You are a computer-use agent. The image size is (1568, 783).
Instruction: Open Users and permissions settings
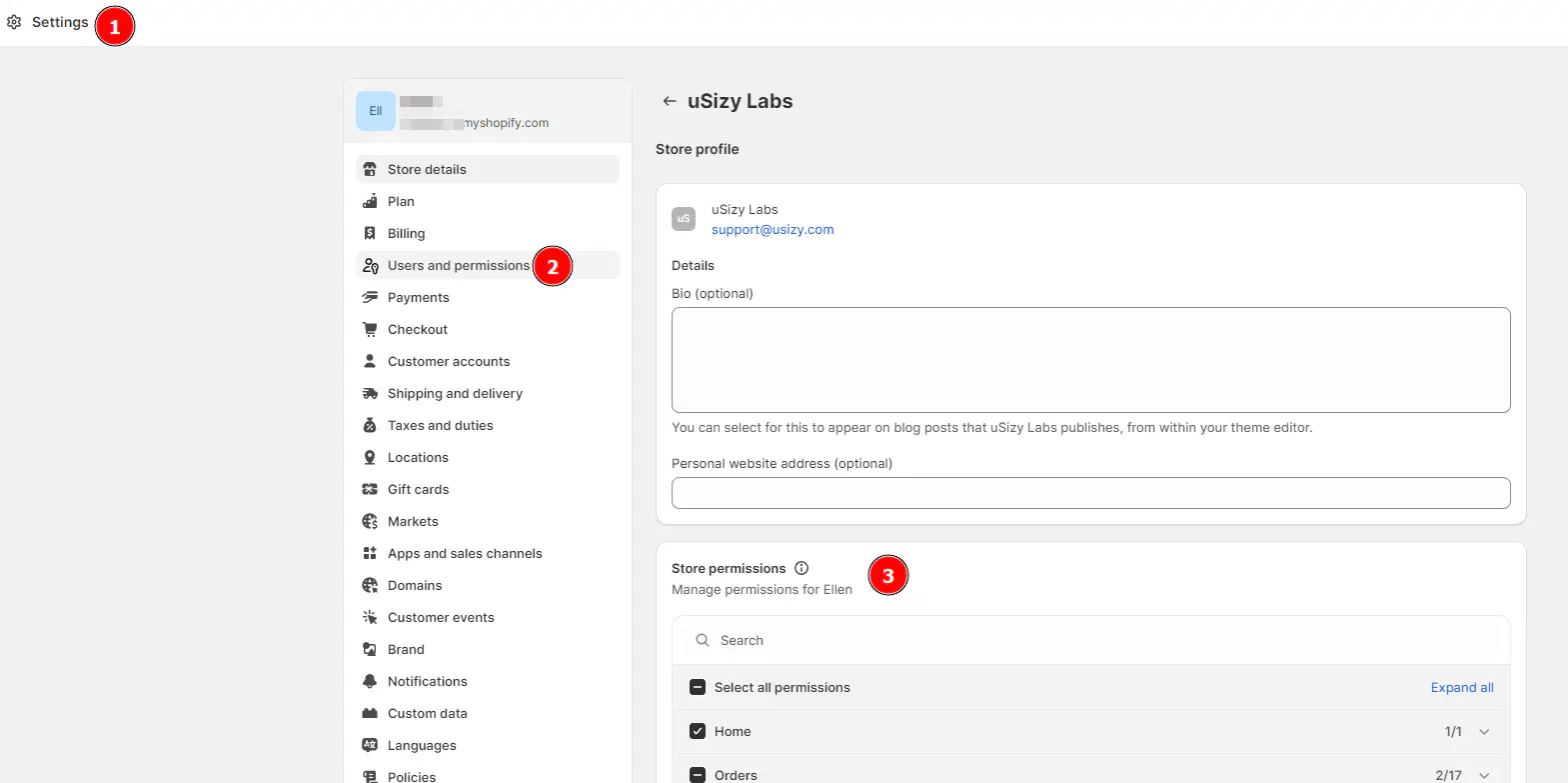458,265
